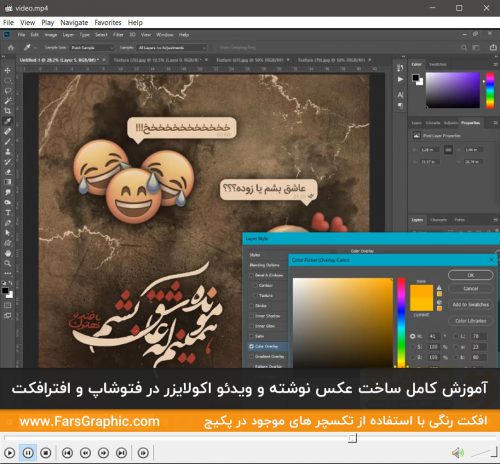Select the Move tool in Photoshop toolbar

point(7,70)
